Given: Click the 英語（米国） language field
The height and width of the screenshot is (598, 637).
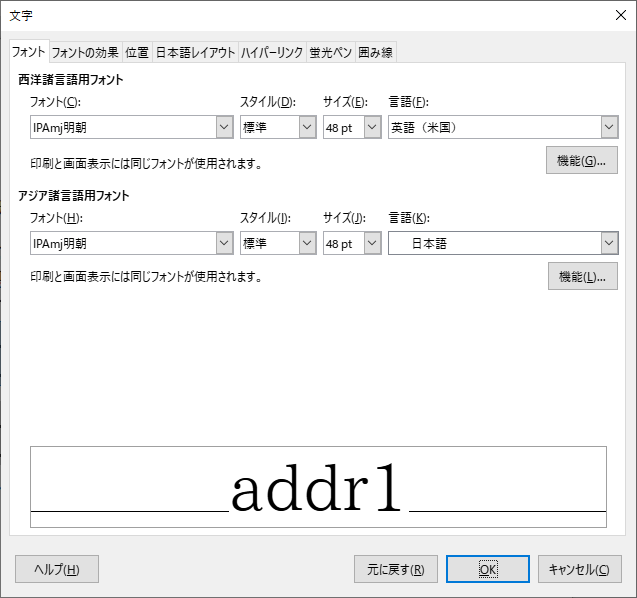Looking at the screenshot, I should tap(494, 127).
